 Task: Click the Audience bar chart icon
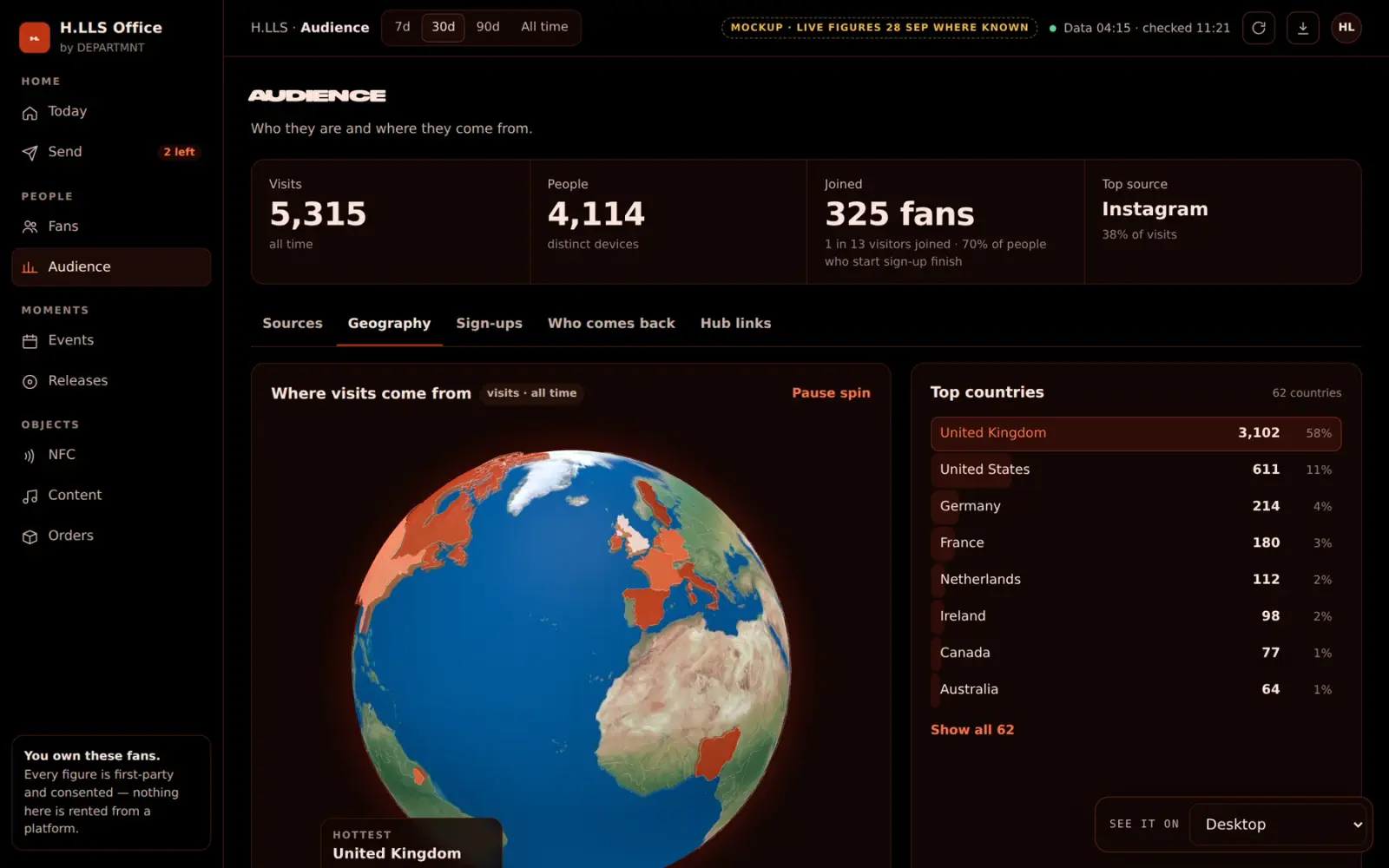point(30,267)
